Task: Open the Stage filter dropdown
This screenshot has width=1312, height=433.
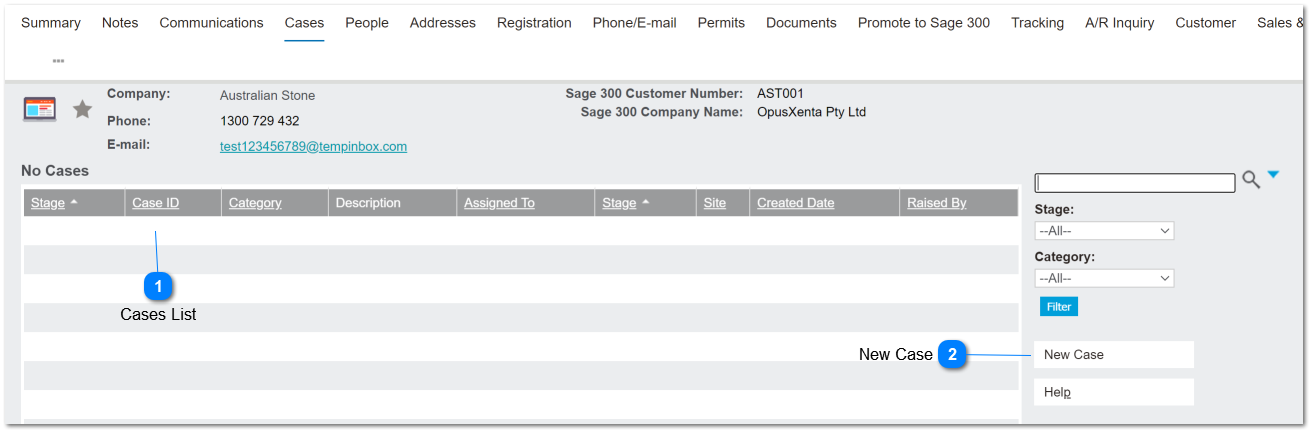Action: point(1104,231)
